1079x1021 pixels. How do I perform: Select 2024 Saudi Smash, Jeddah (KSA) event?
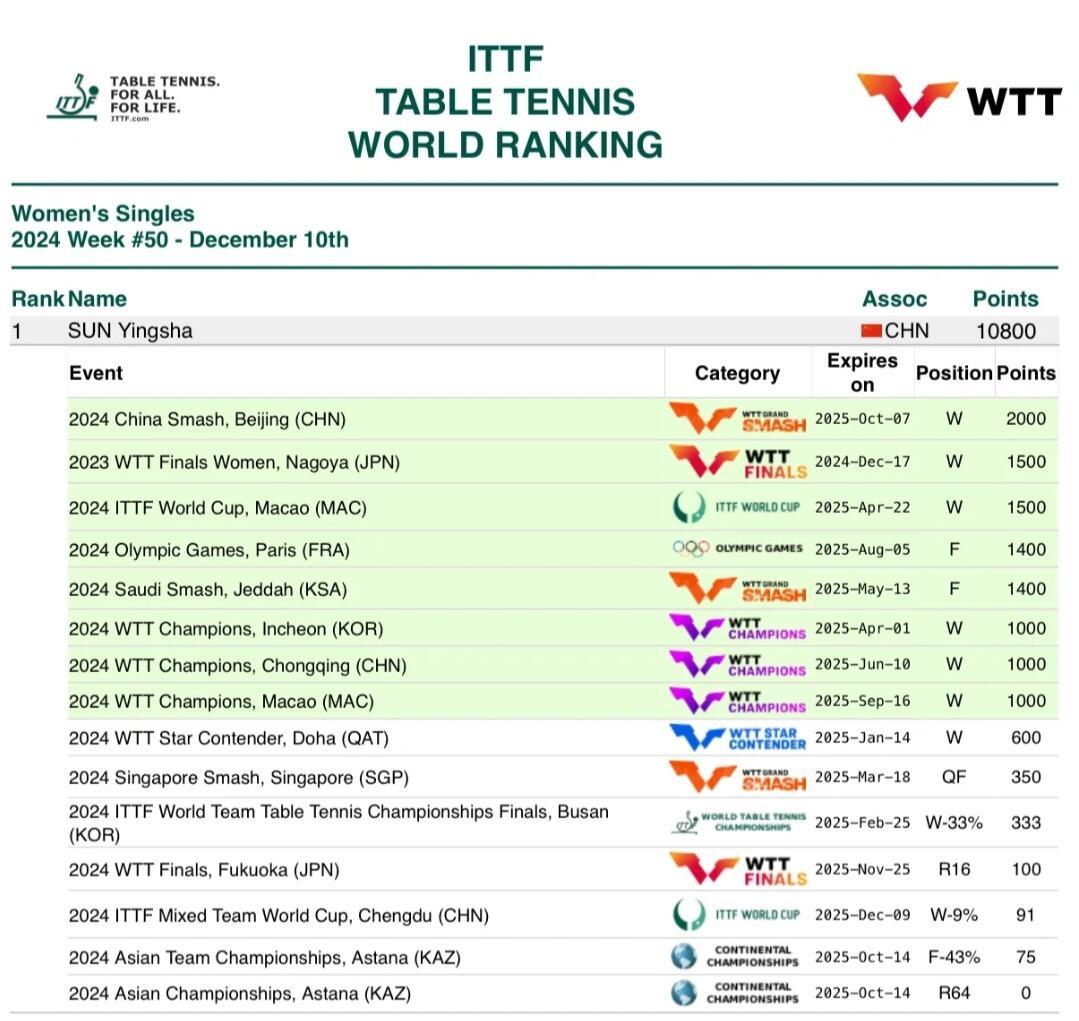(x=208, y=590)
